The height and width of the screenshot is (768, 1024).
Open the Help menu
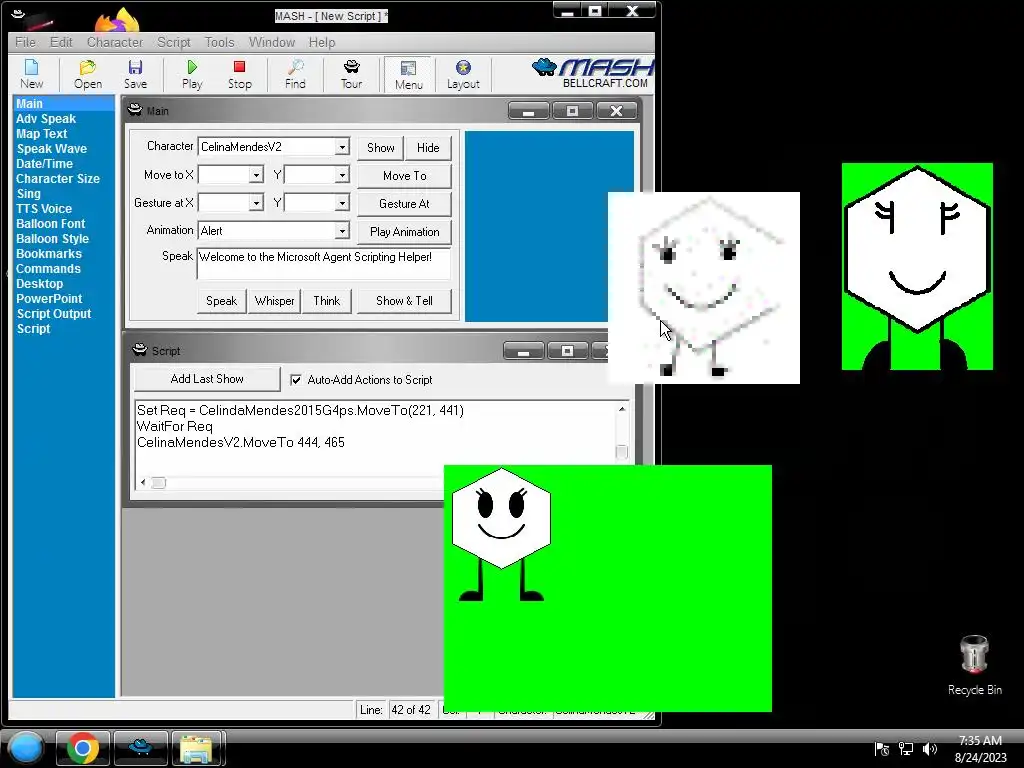321,42
